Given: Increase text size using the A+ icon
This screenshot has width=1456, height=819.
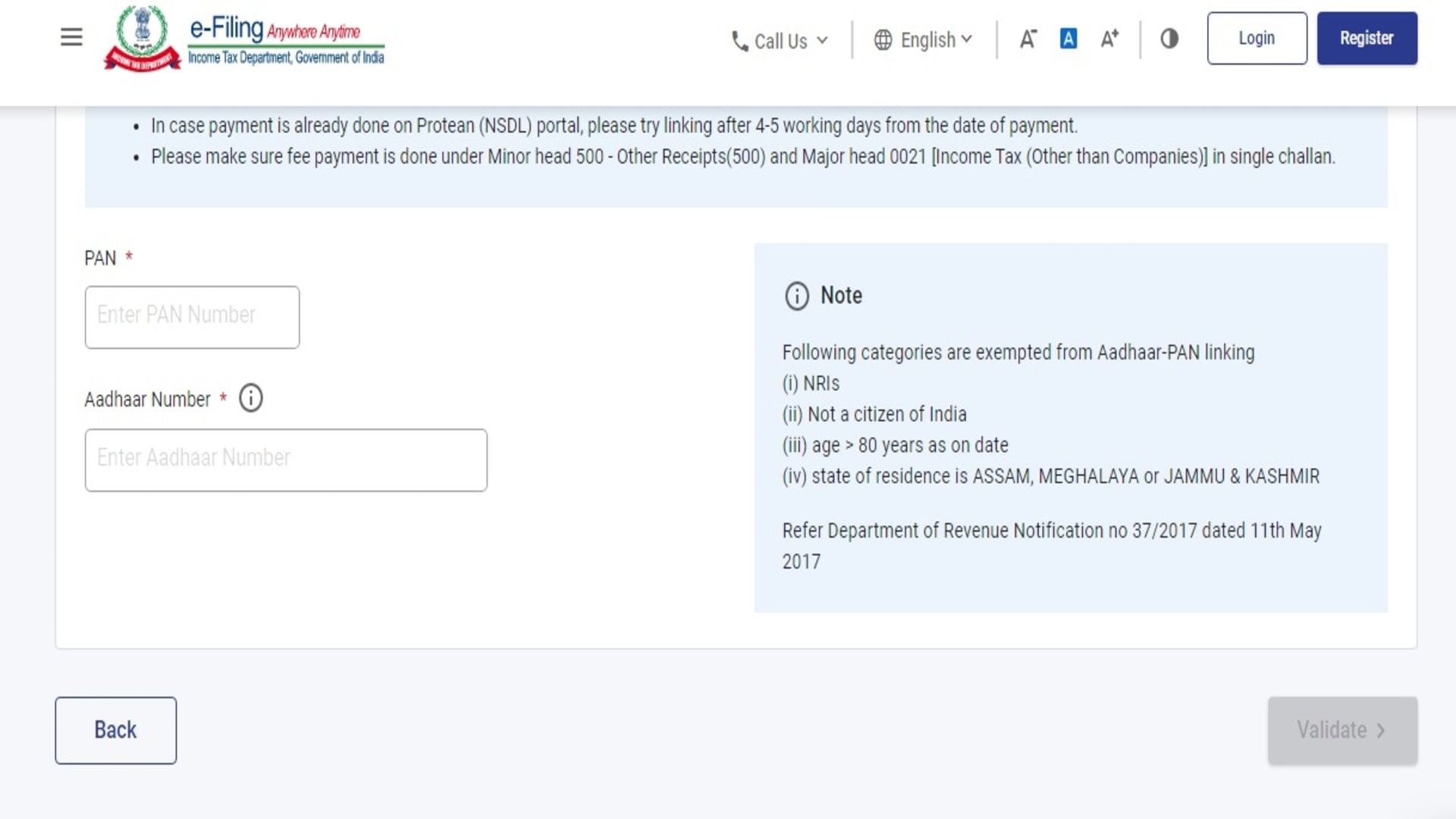Looking at the screenshot, I should tap(1109, 39).
